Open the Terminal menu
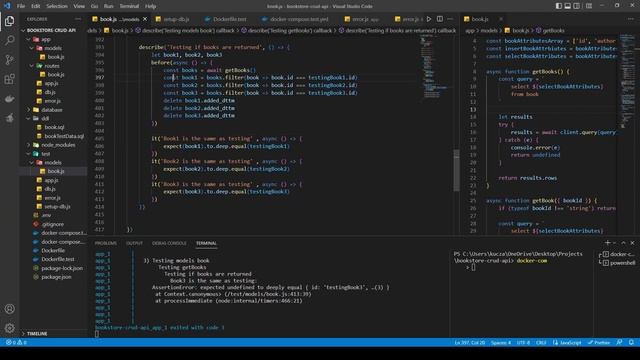The width and height of the screenshot is (640, 360). [x=129, y=6]
